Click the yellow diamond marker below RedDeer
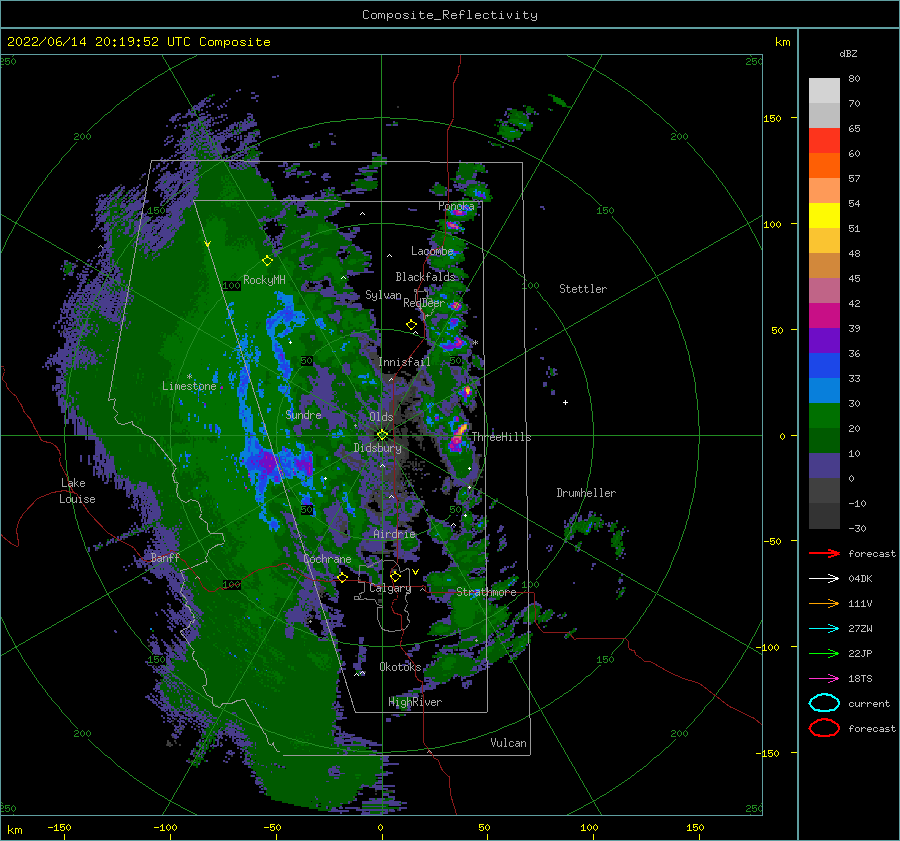This screenshot has height=841, width=900. point(411,325)
